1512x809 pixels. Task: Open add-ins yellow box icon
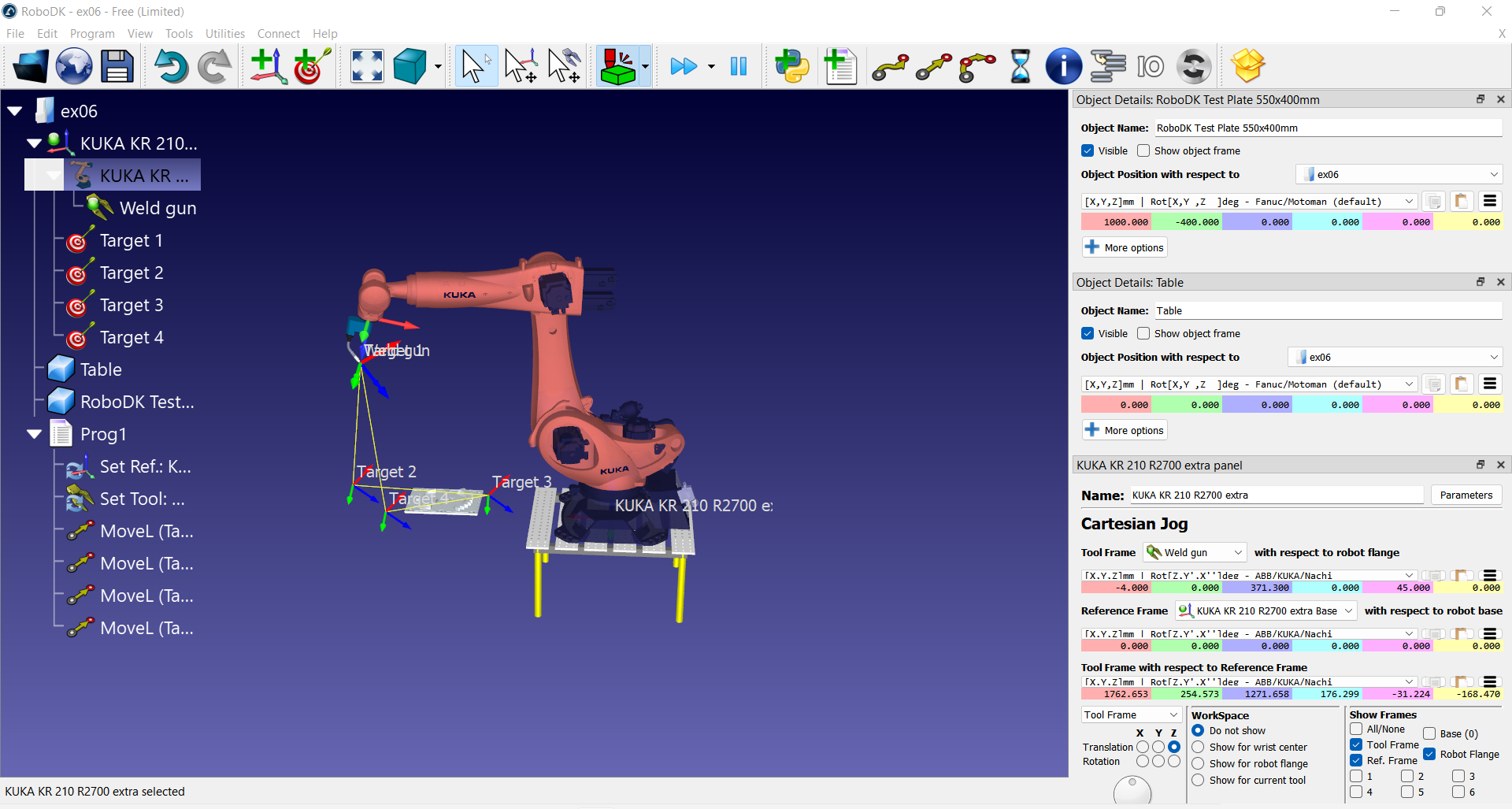tap(1248, 66)
